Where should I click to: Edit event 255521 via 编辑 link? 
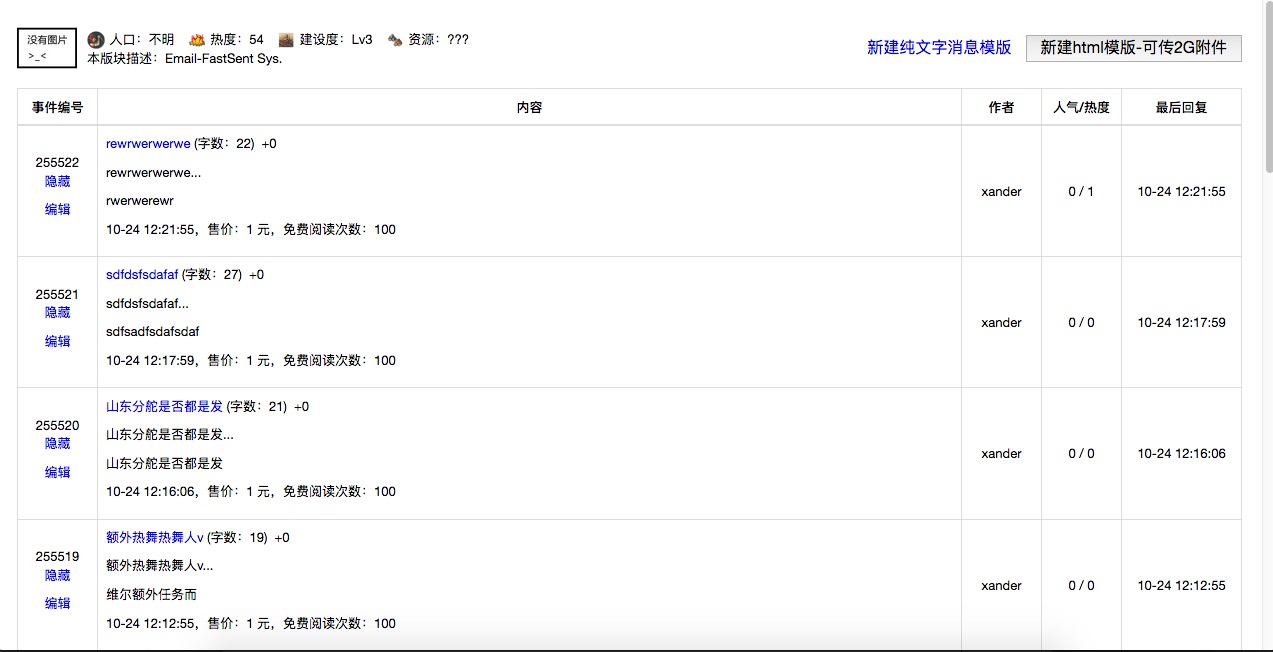(57, 342)
